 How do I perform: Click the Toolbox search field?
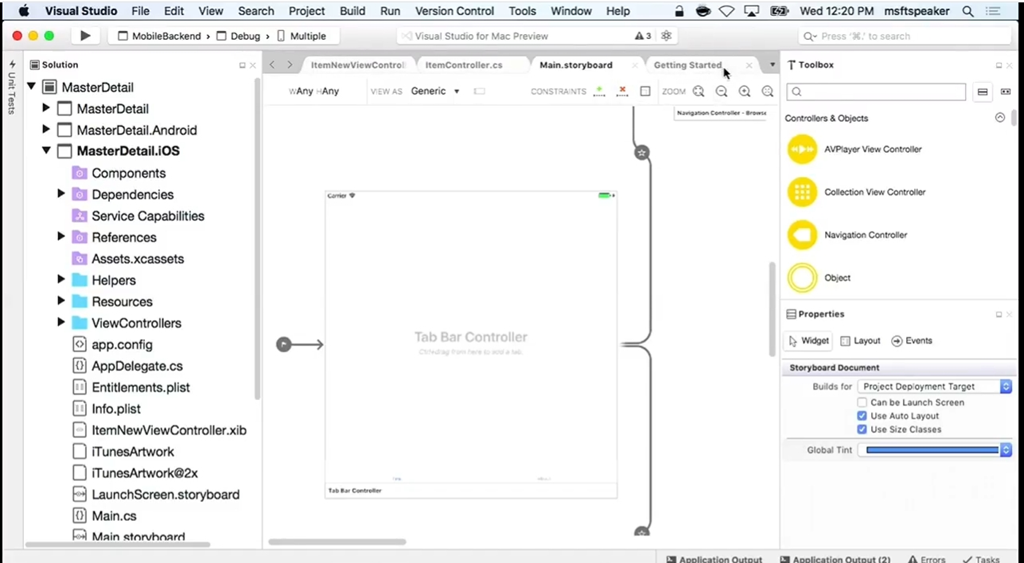[x=876, y=92]
